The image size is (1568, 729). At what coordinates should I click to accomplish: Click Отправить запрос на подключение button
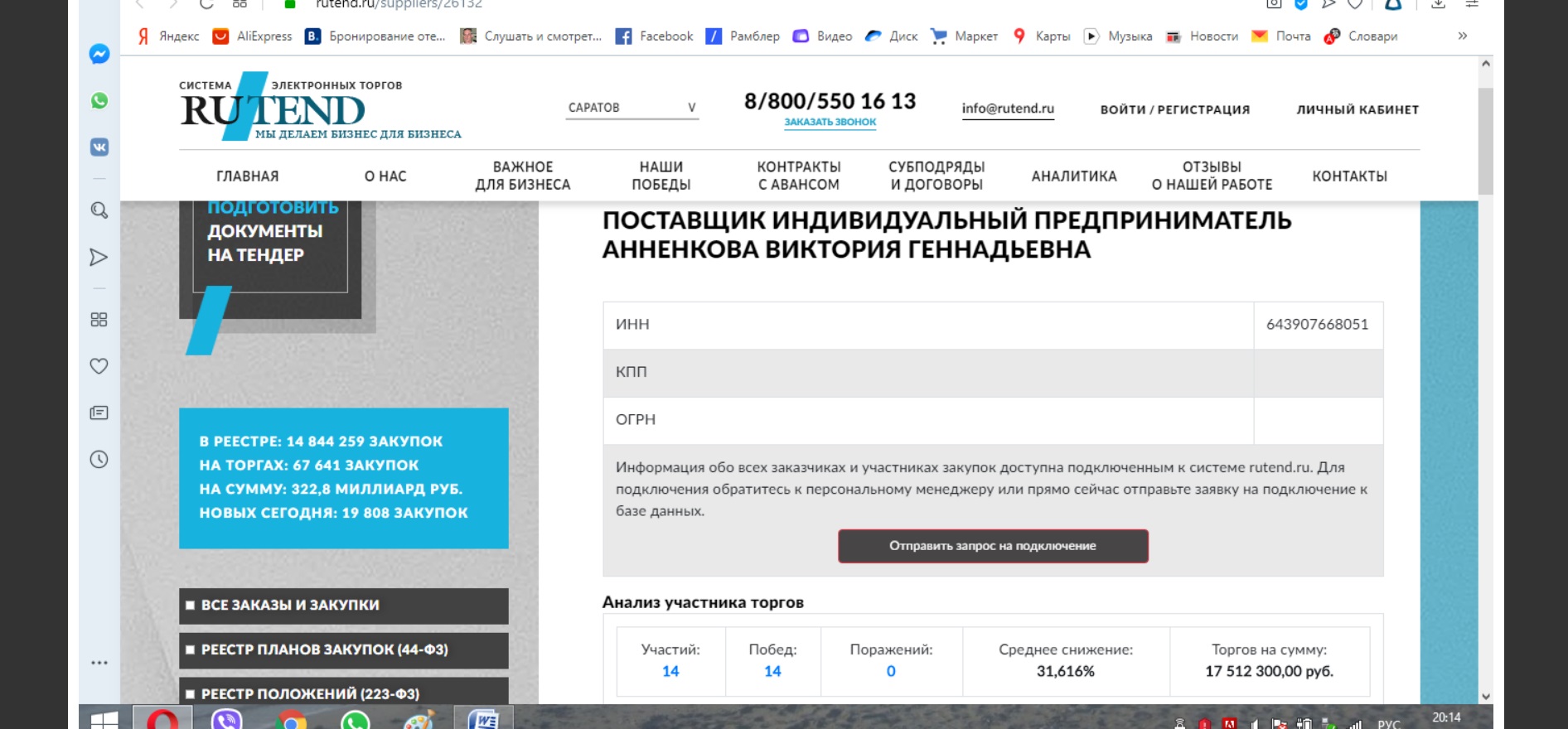point(993,546)
